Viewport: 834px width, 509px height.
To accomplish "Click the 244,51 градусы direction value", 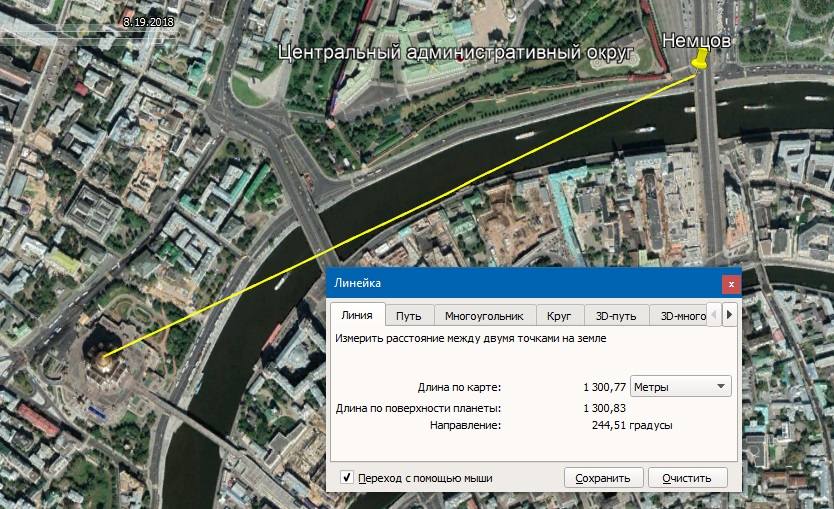I will 632,425.
